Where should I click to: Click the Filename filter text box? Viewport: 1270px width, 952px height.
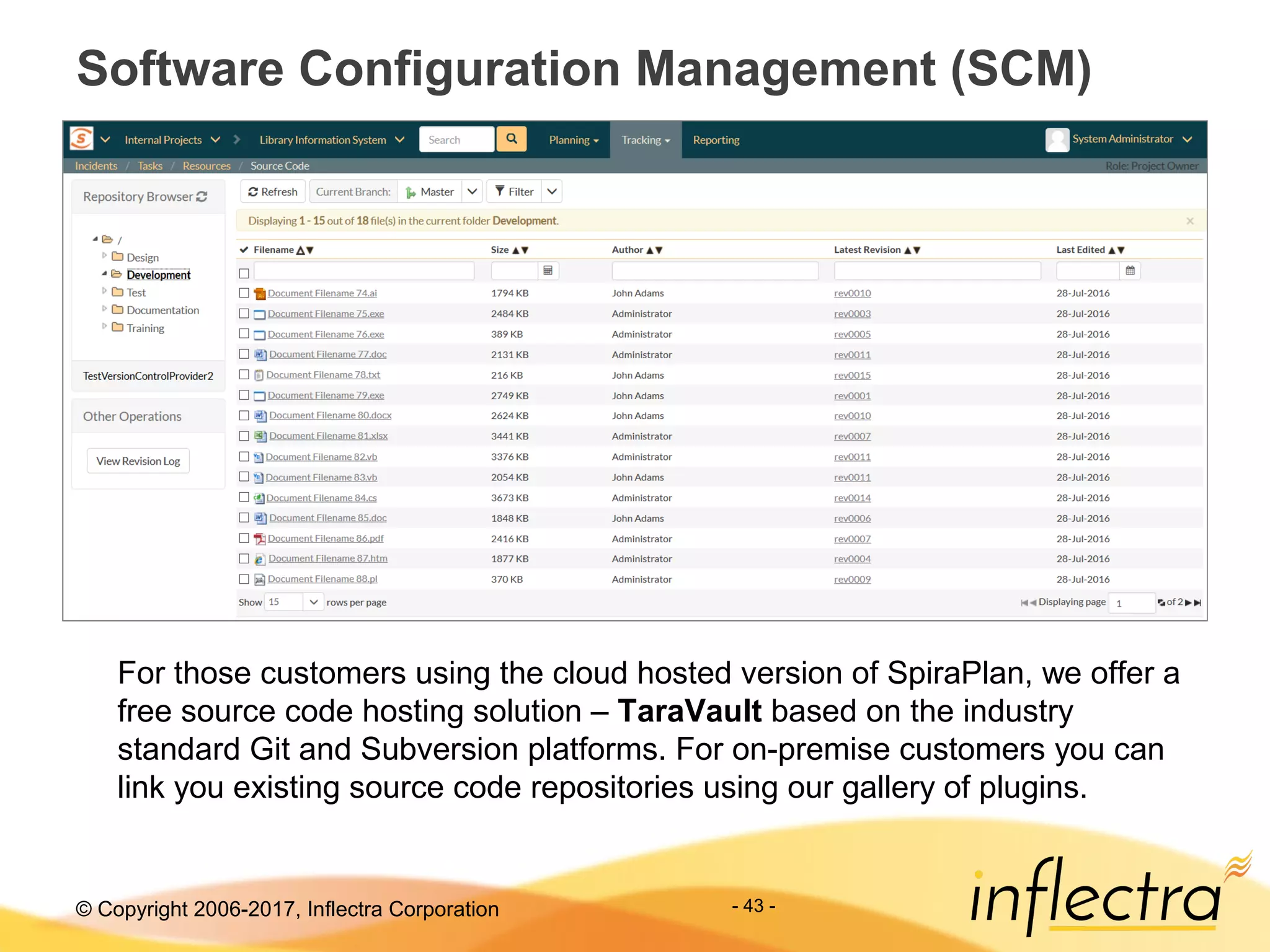[364, 271]
